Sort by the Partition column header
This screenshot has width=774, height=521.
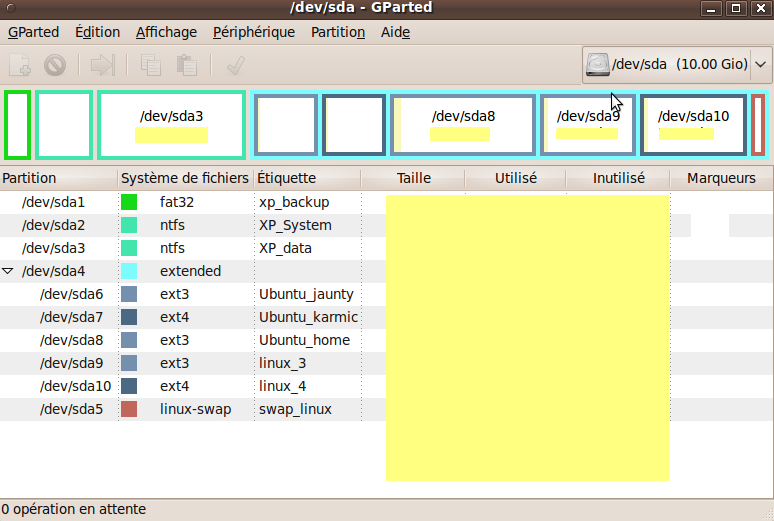(x=58, y=178)
